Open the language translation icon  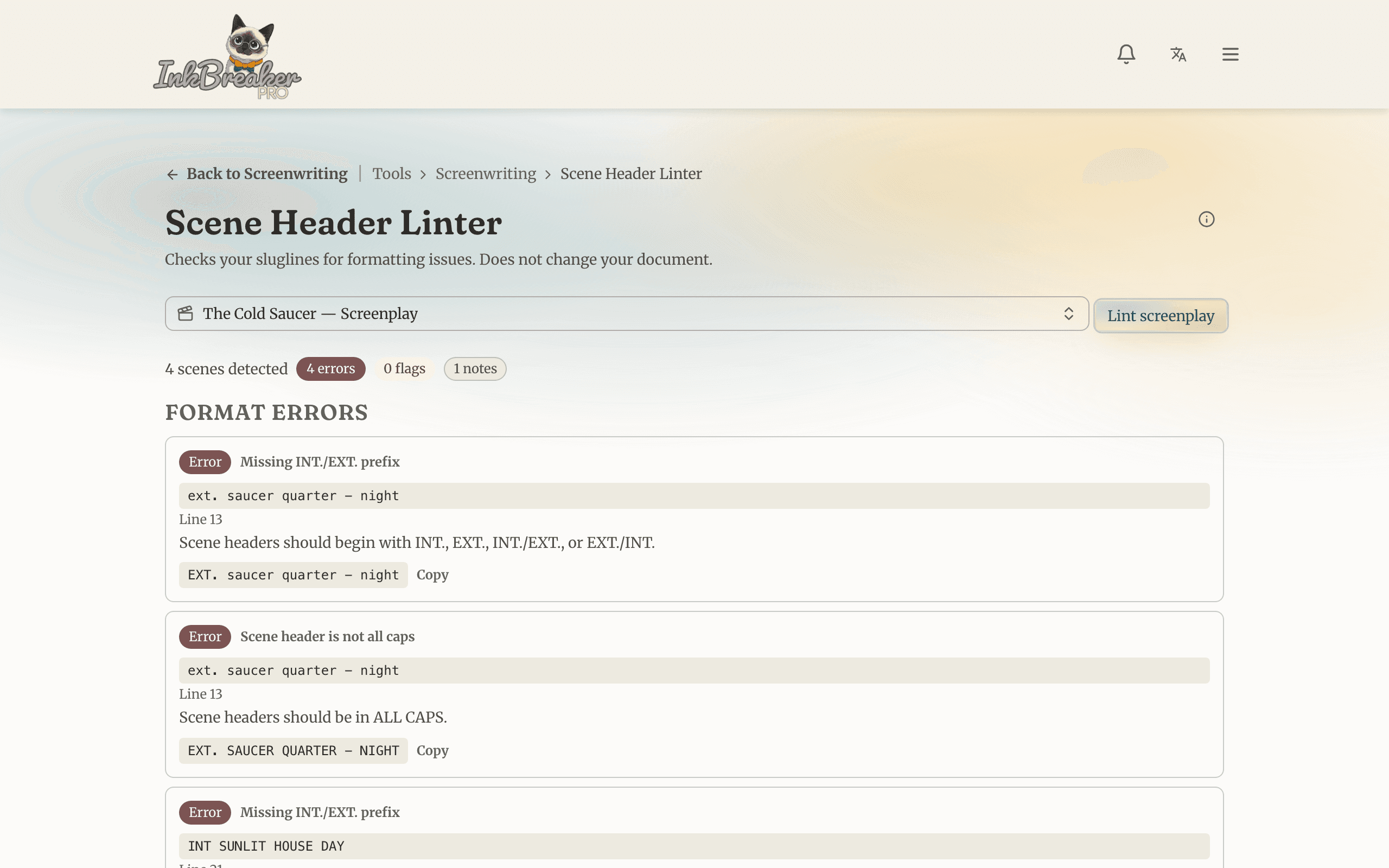coord(1178,55)
